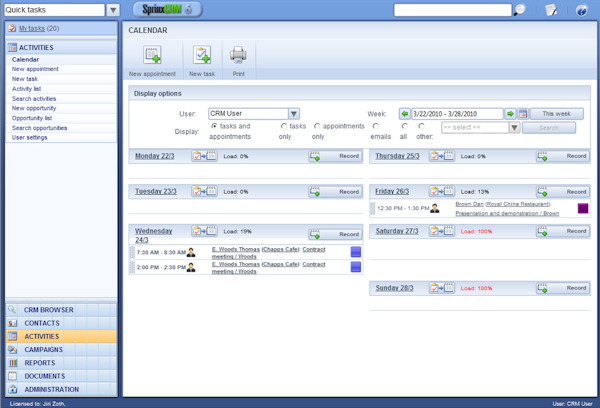
Task: Open Saturday 27/3 day heading link
Action: pos(397,231)
